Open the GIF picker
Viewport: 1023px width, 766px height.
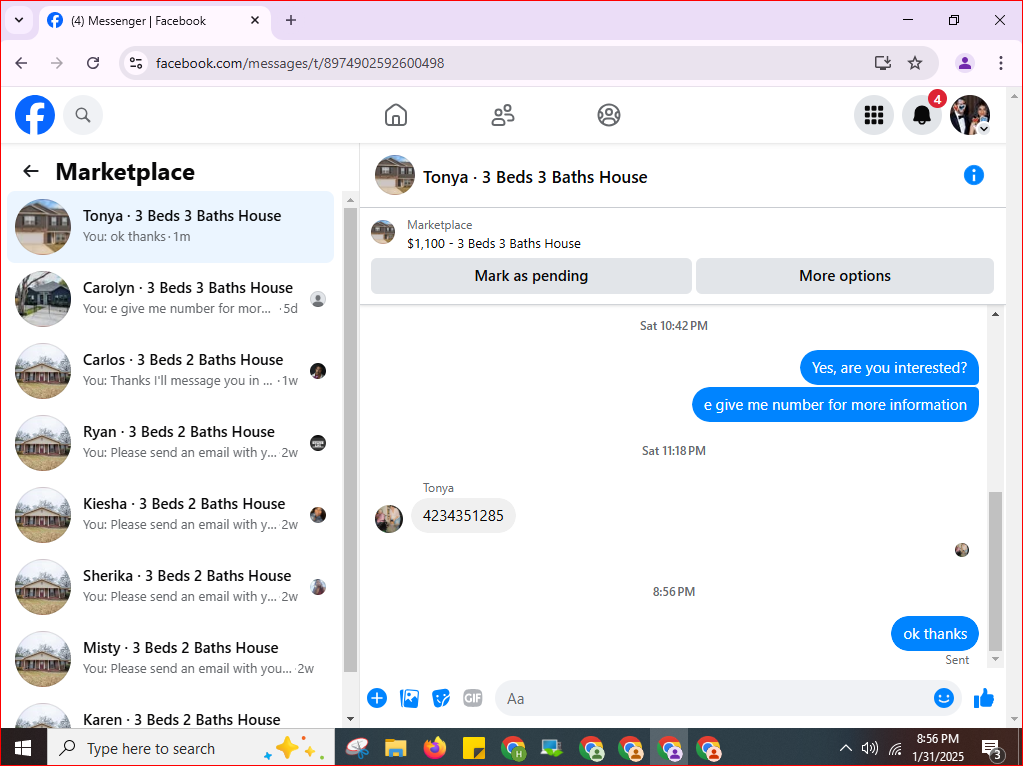(x=472, y=698)
